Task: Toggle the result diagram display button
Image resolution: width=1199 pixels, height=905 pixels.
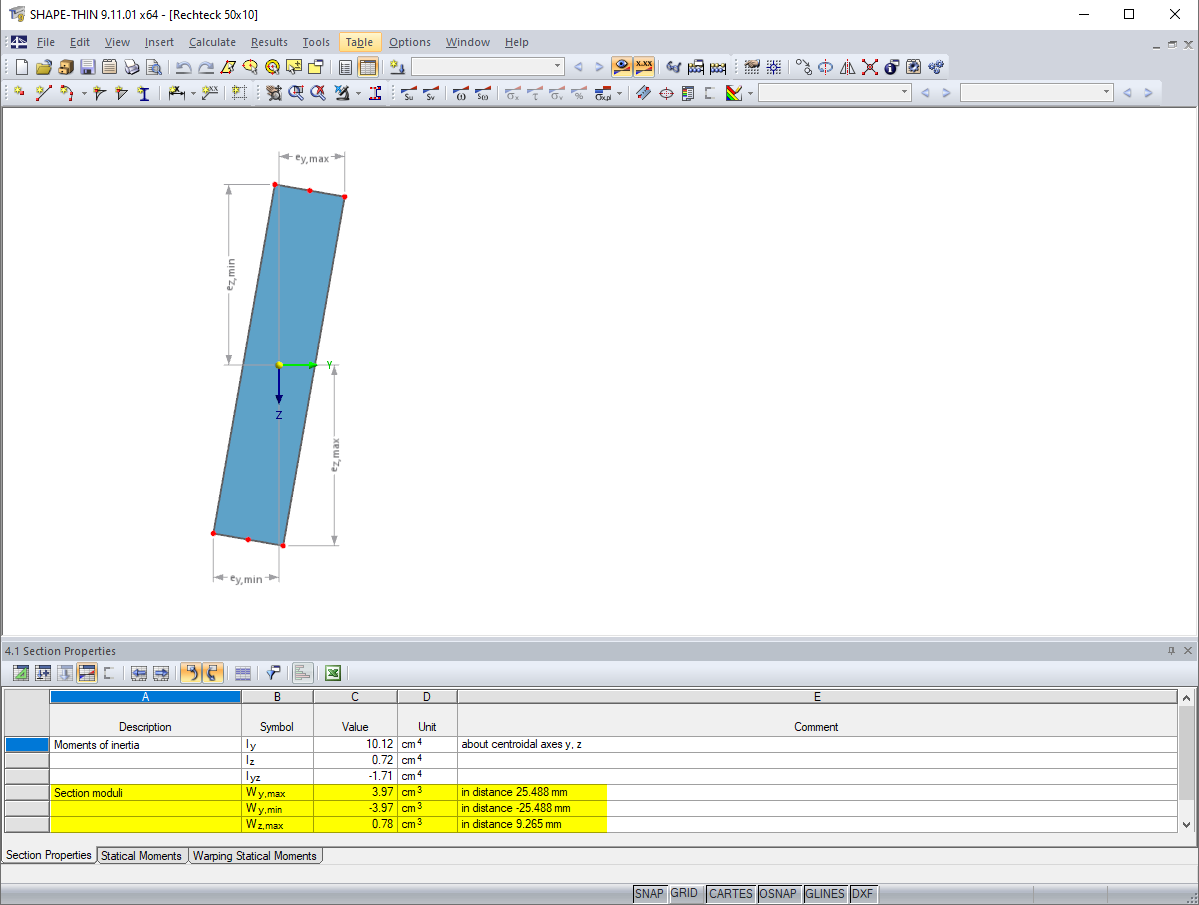Action: pyautogui.click(x=302, y=673)
